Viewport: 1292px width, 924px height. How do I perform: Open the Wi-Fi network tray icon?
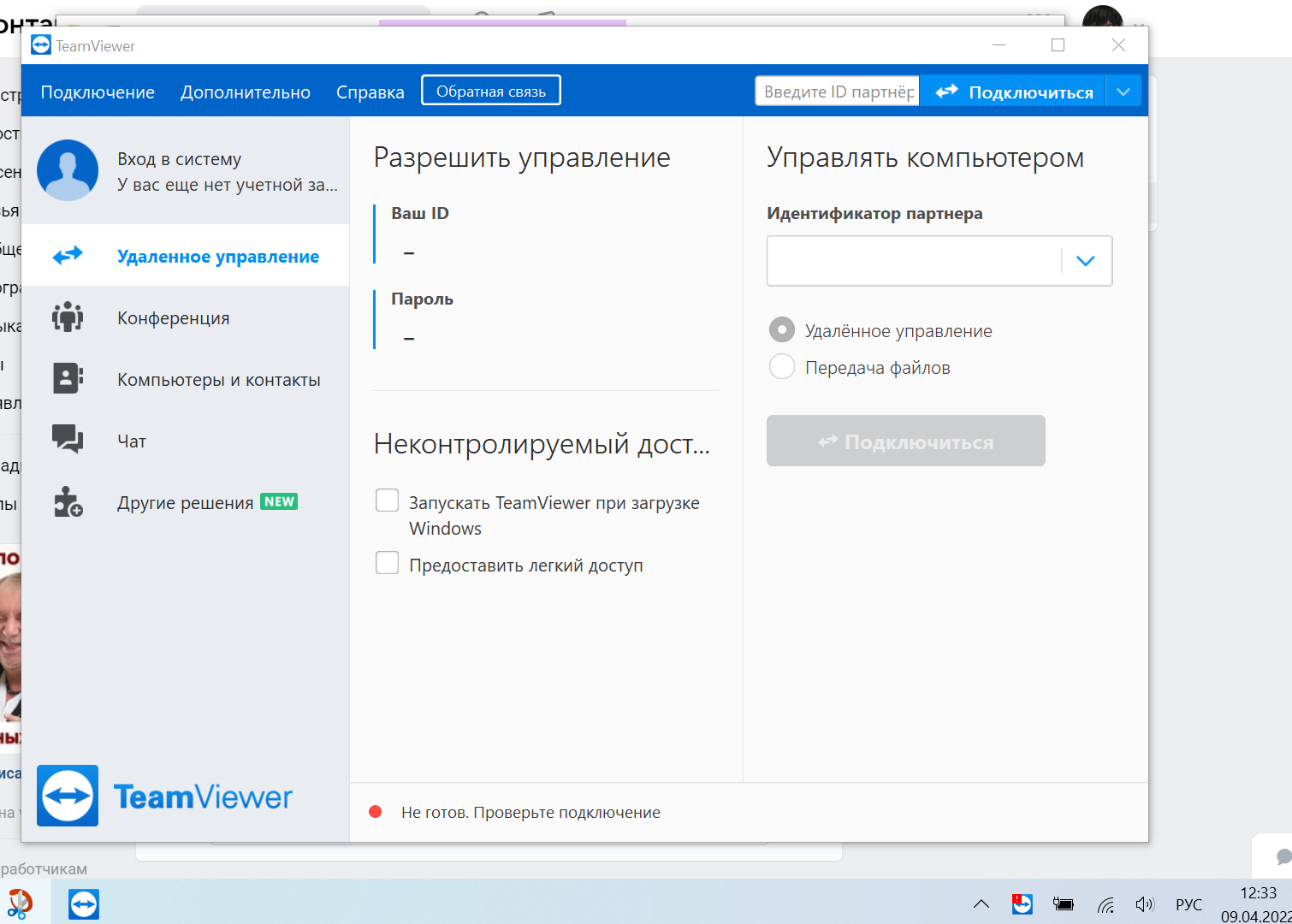(x=1105, y=904)
